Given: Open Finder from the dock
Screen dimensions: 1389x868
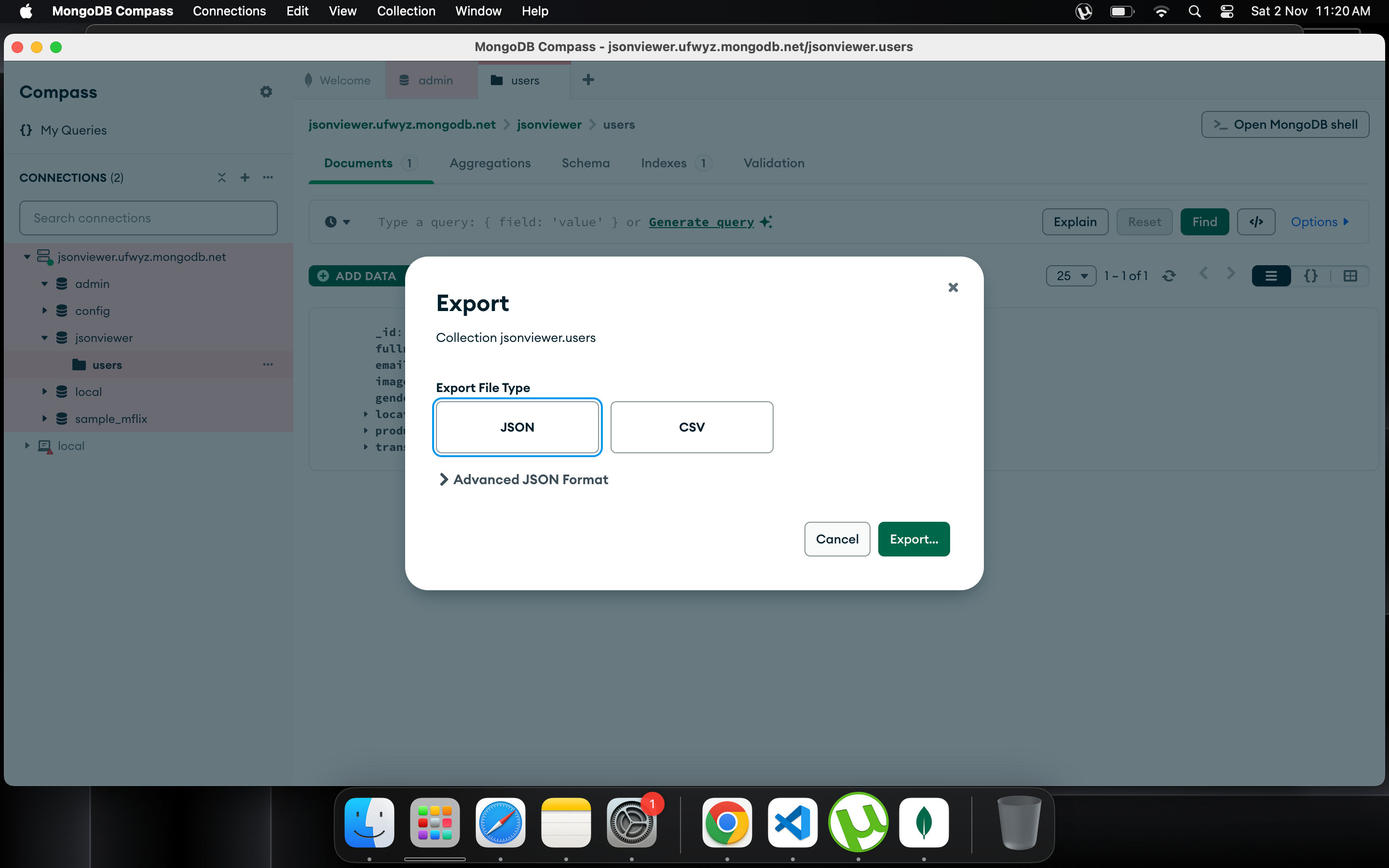Looking at the screenshot, I should tap(369, 823).
